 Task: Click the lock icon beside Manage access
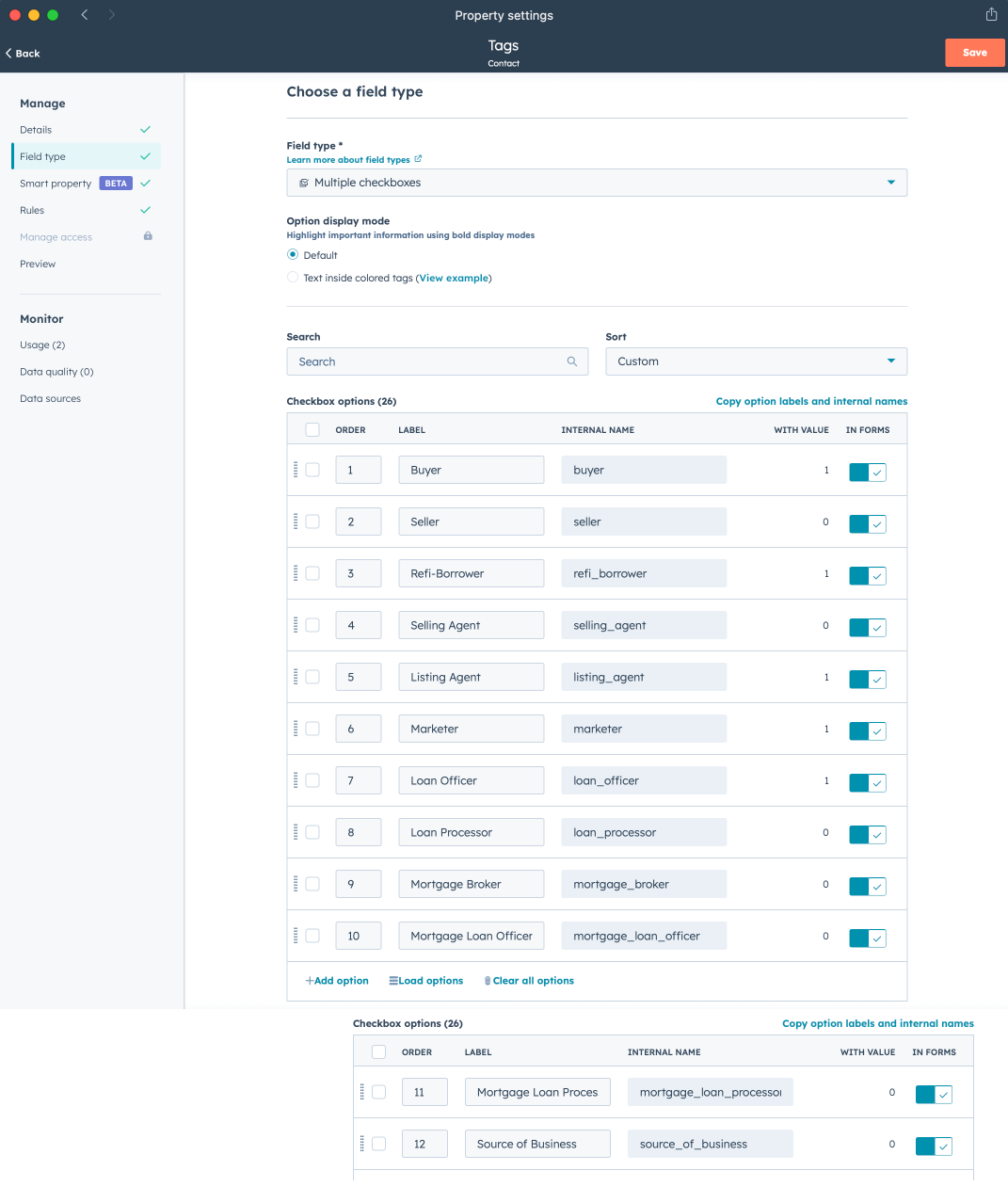coord(148,236)
